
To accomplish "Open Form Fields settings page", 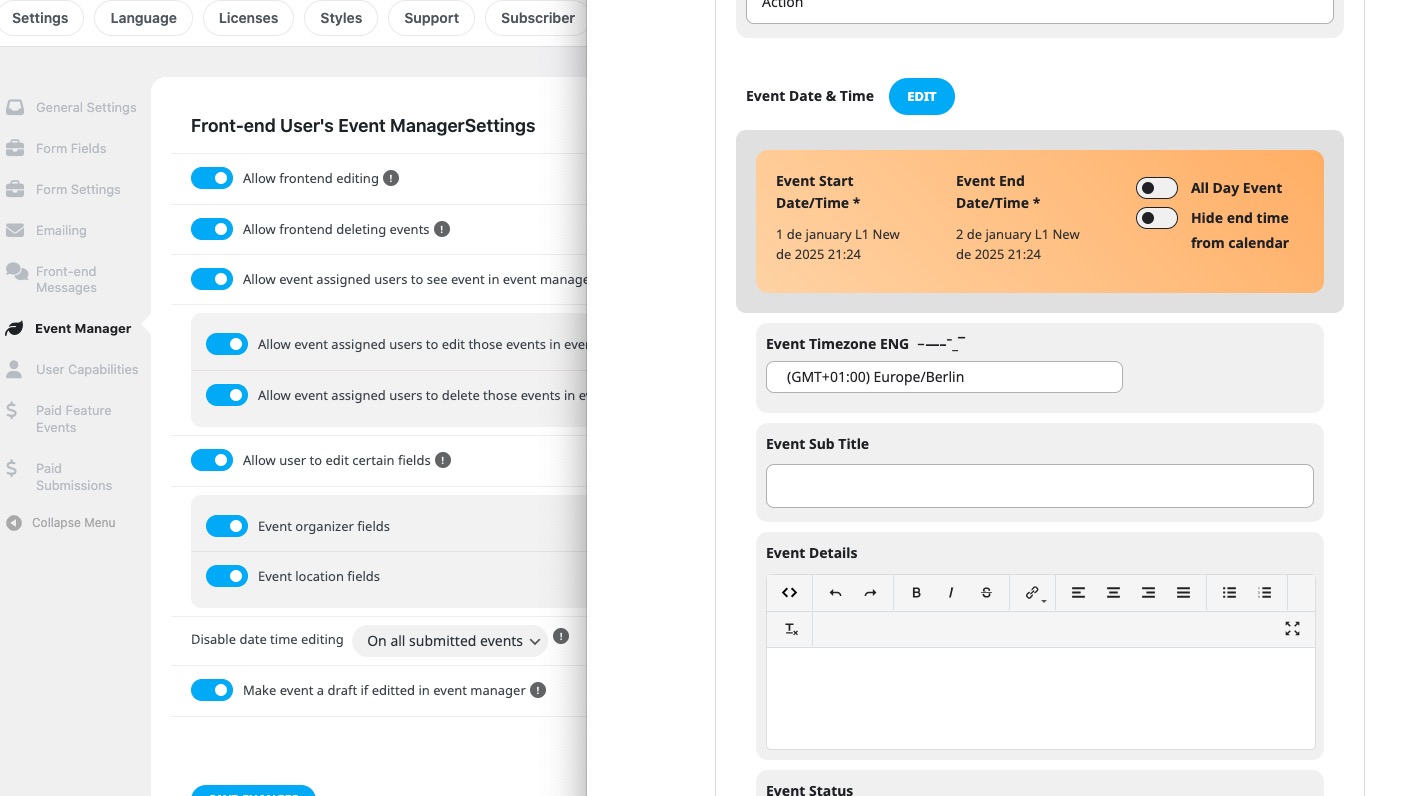I will pyautogui.click(x=71, y=148).
